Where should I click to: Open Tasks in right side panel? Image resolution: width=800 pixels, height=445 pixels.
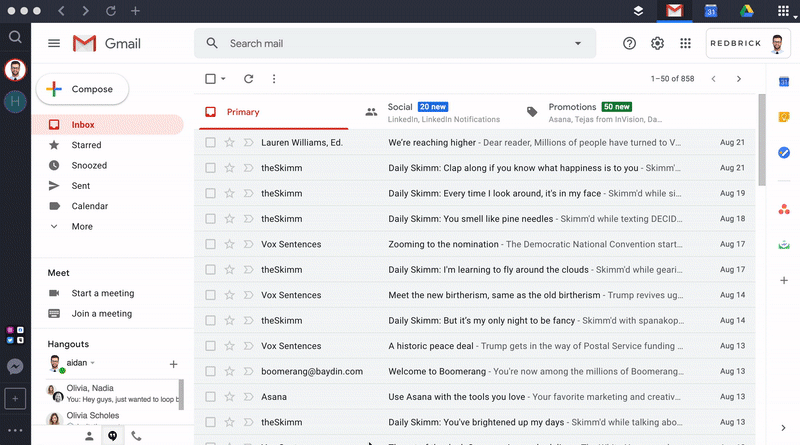coord(784,153)
